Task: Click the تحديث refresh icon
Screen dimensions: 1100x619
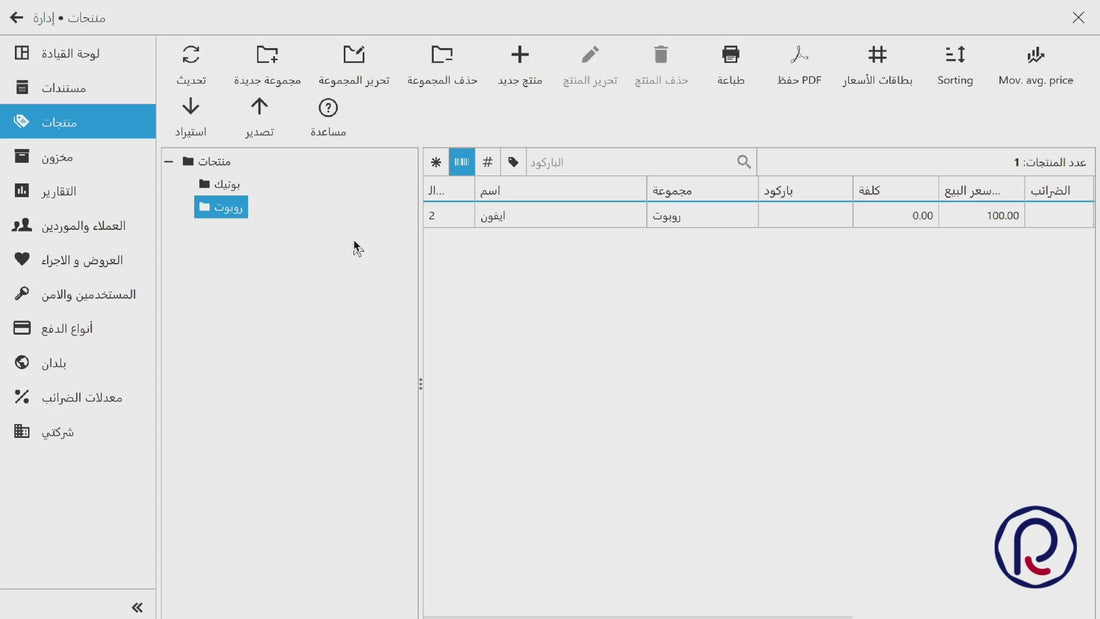Action: click(191, 55)
